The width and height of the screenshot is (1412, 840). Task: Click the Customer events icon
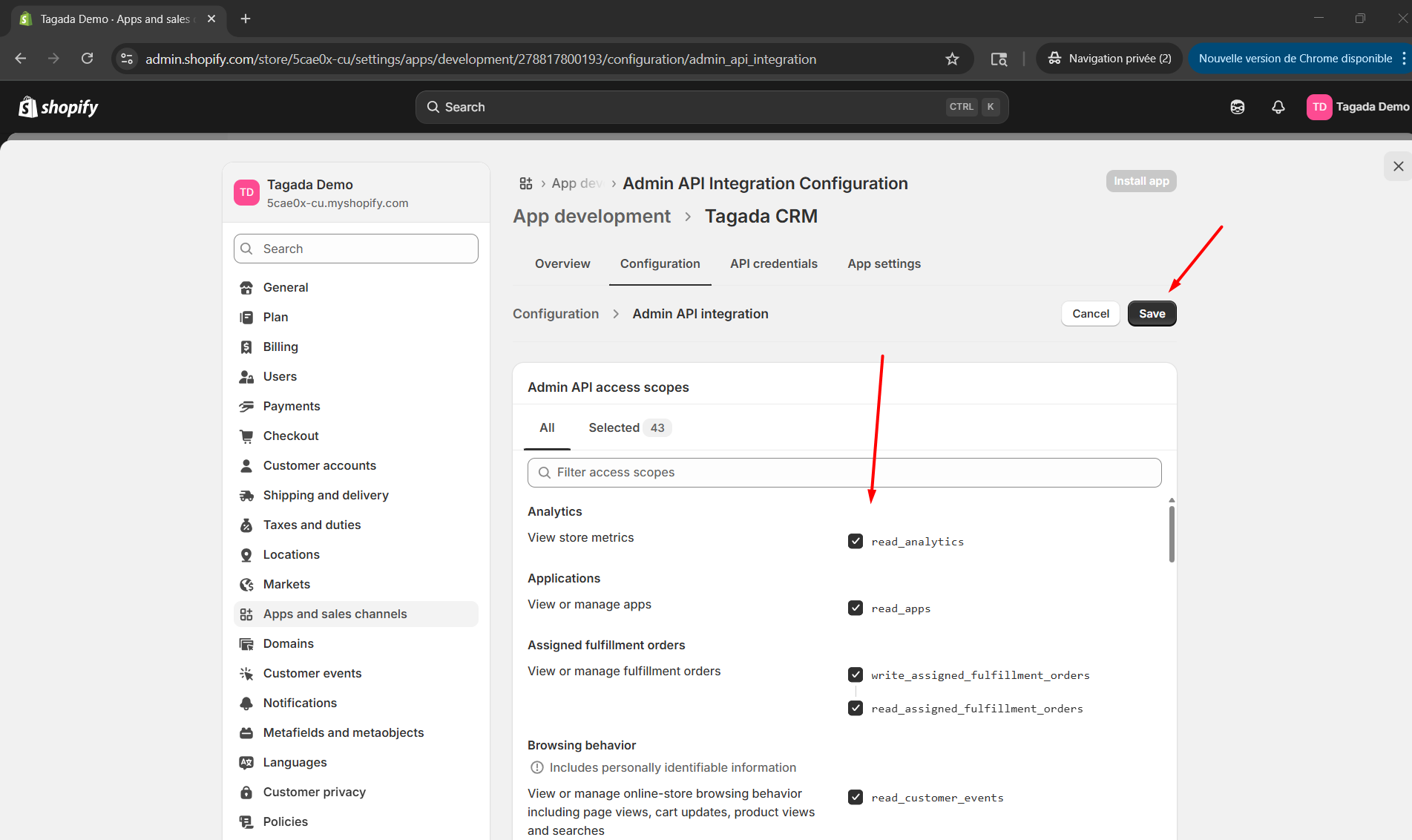point(246,674)
